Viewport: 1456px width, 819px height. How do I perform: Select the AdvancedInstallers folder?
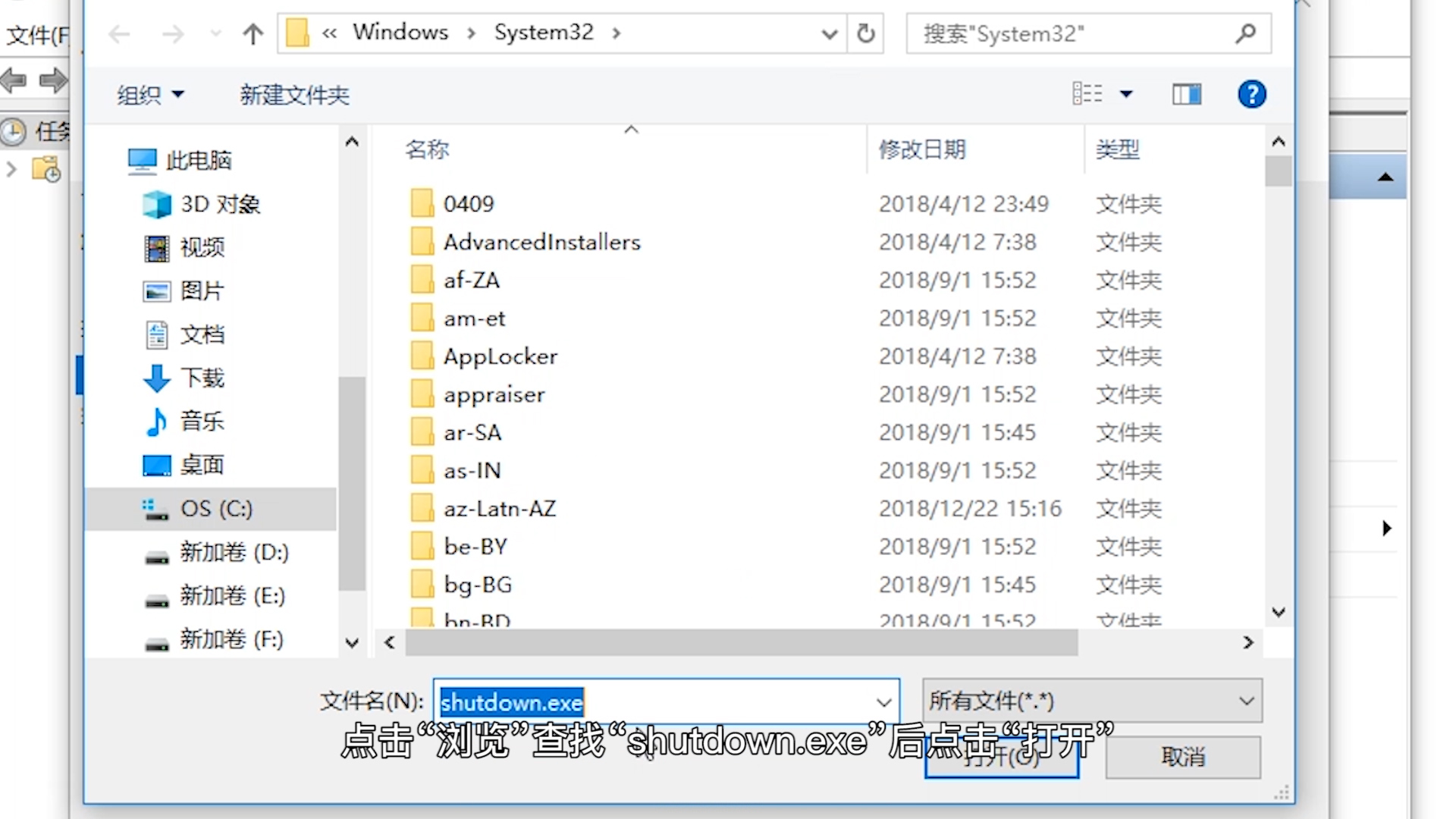[542, 242]
